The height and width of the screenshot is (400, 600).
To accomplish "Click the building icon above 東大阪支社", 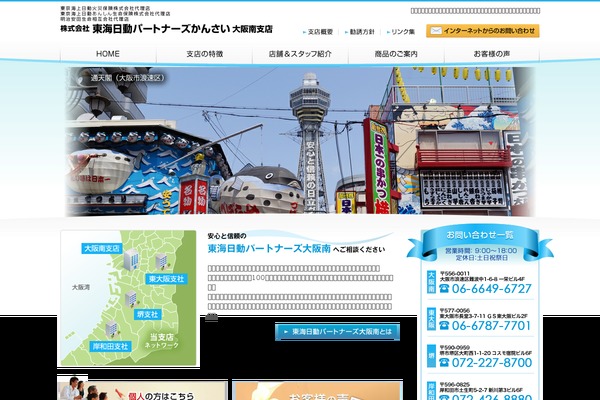I will click(161, 261).
